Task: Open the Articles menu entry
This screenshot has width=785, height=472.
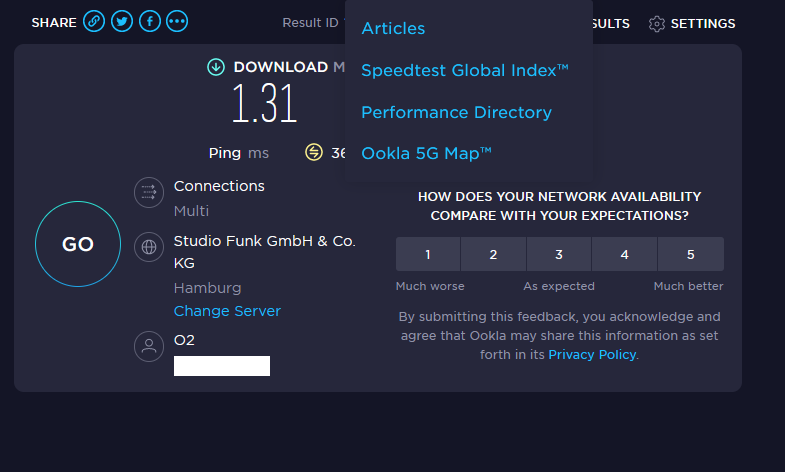Action: tap(393, 29)
